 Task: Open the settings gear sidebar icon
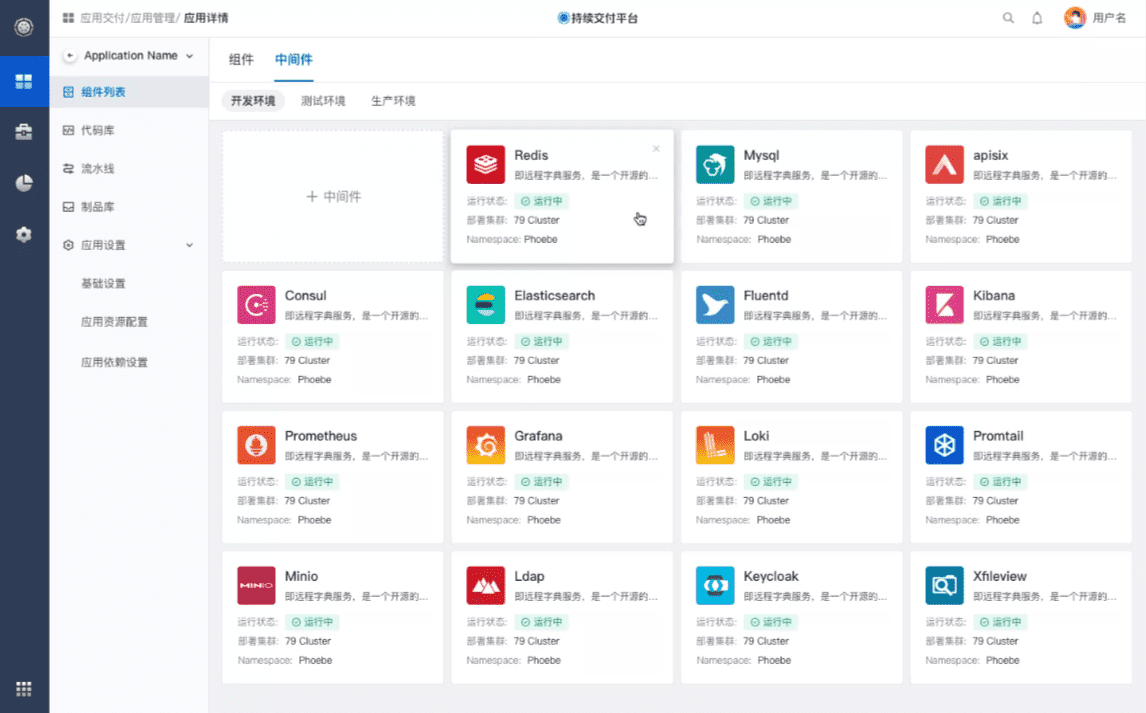coord(24,234)
